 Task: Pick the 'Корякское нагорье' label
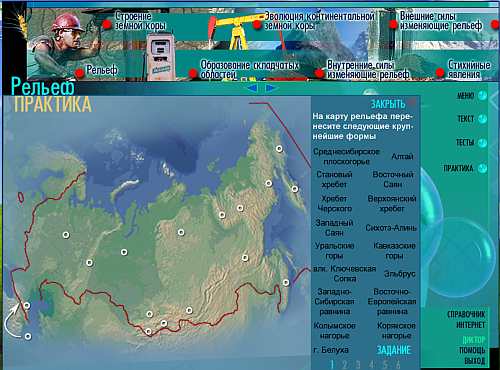[x=396, y=330]
